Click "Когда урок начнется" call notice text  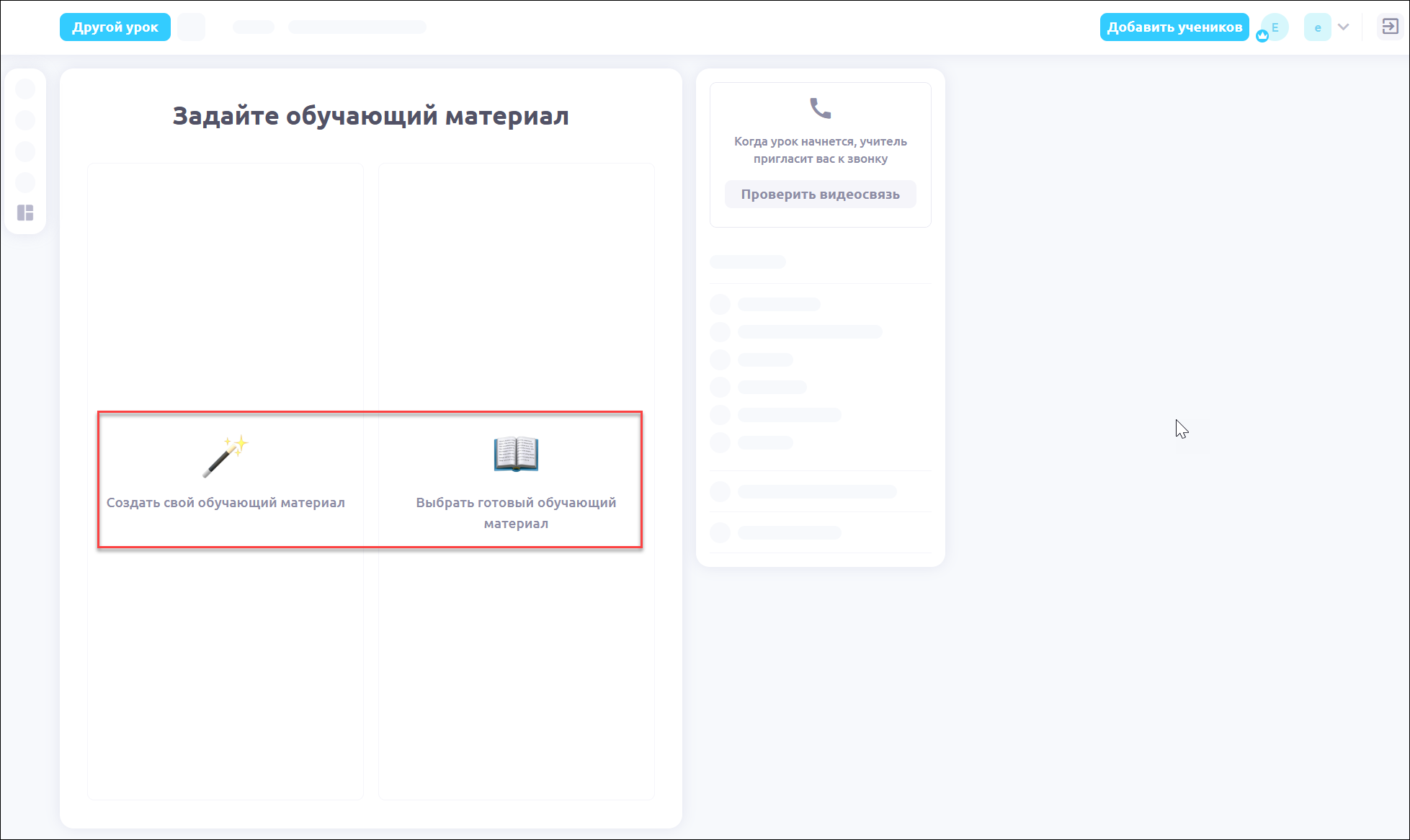click(820, 150)
